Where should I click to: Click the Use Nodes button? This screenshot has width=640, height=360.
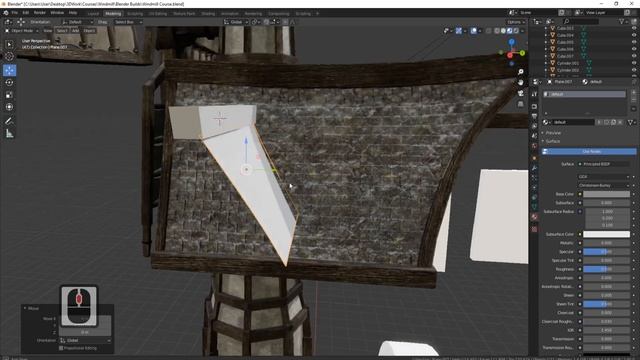(589, 151)
